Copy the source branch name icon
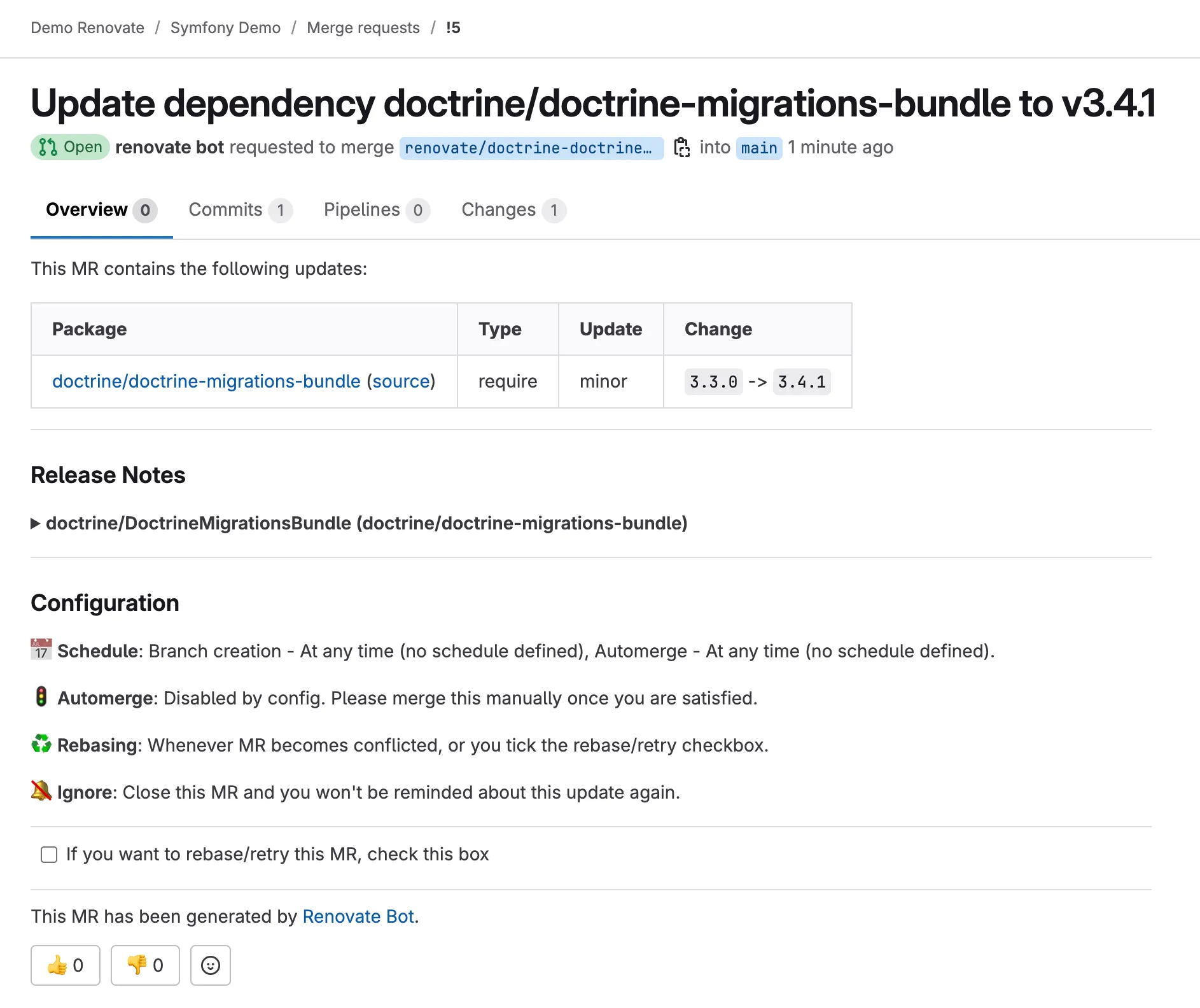This screenshot has height=1008, width=1200. tap(681, 148)
